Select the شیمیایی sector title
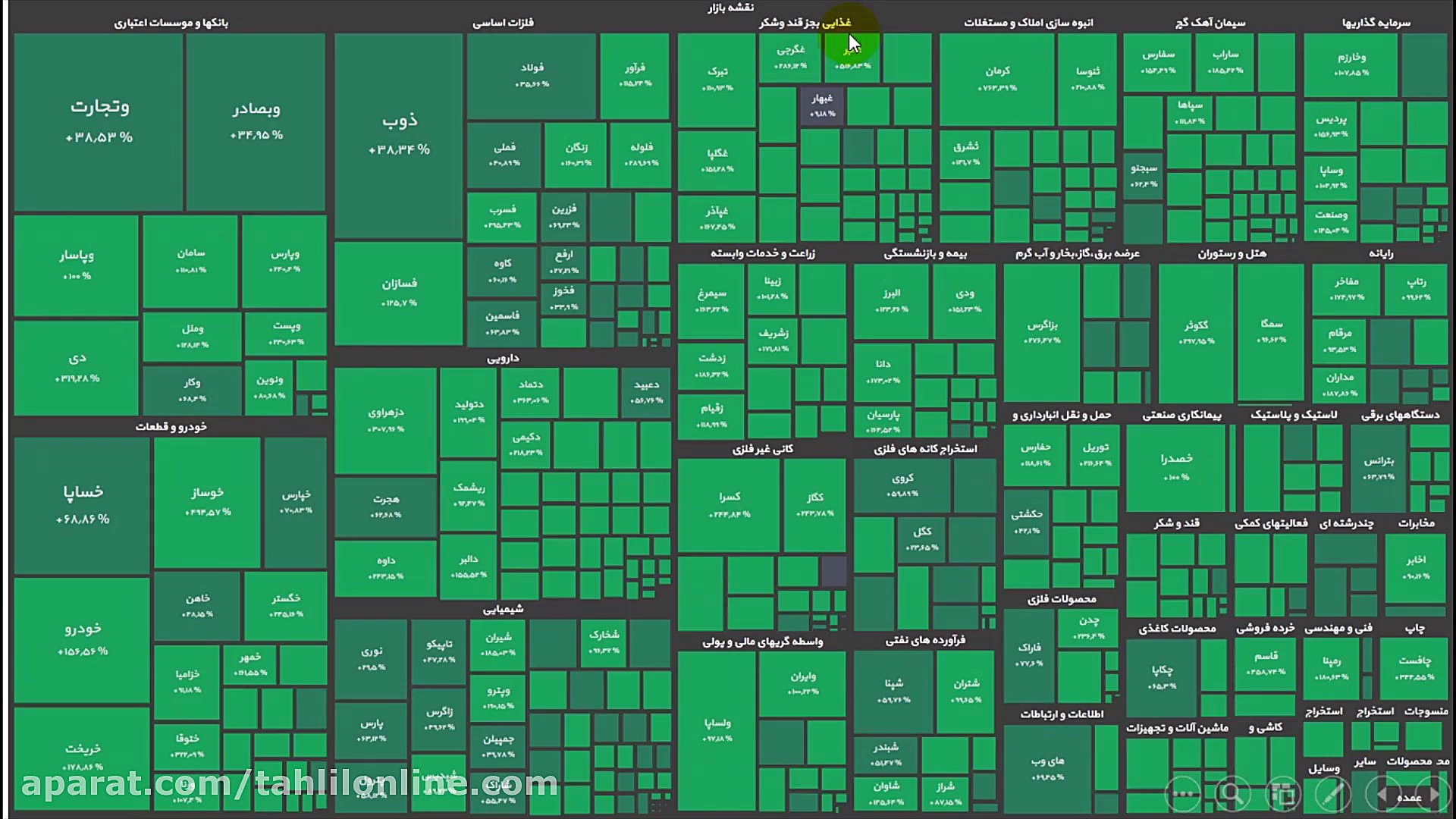The image size is (1456, 819). [503, 609]
